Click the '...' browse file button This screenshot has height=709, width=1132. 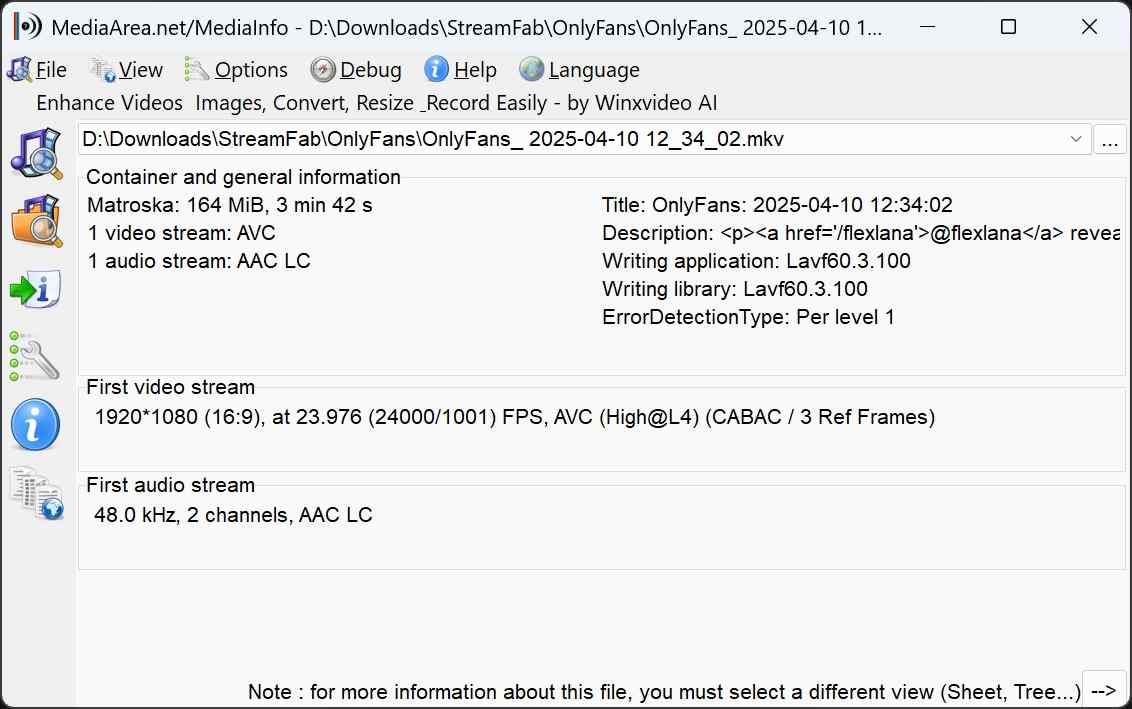coord(1109,140)
